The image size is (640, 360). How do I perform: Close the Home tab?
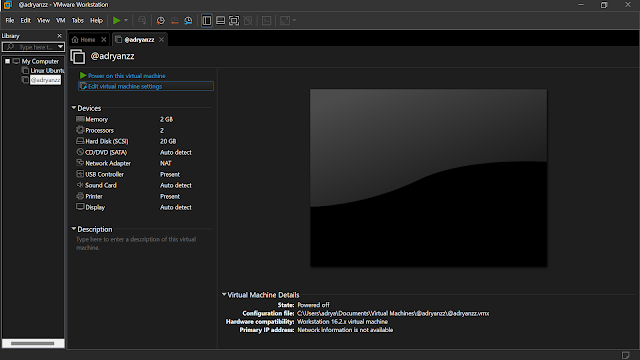[x=104, y=40]
